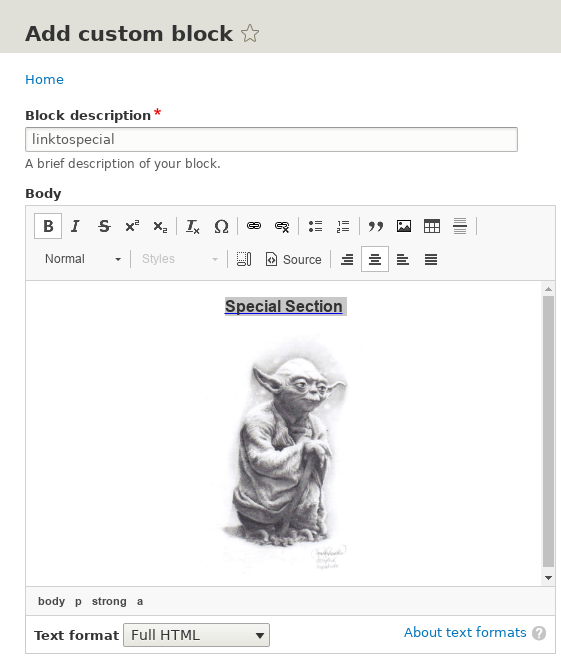
Task: Follow the Home breadcrumb link
Action: point(45,79)
